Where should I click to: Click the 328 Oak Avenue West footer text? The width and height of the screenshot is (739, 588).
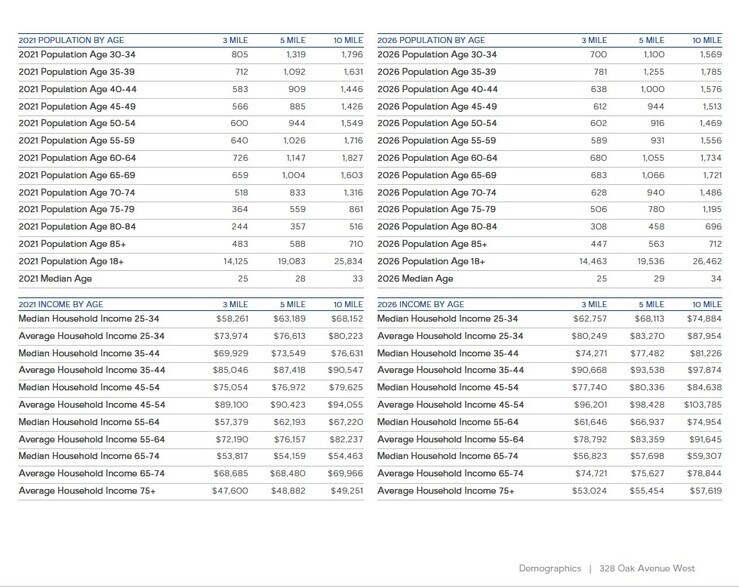pyautogui.click(x=647, y=568)
